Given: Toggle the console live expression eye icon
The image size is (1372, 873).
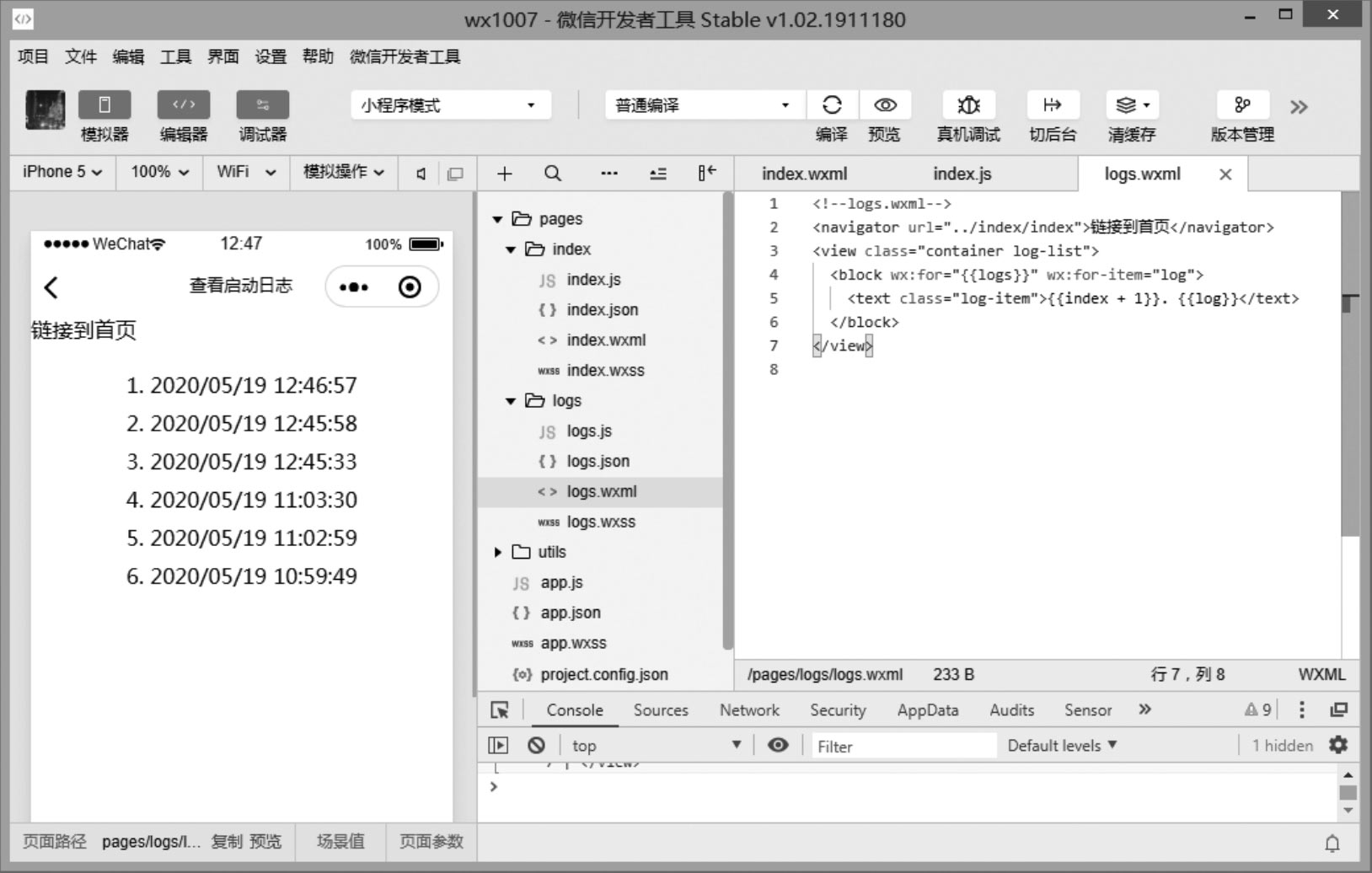Looking at the screenshot, I should tap(778, 745).
